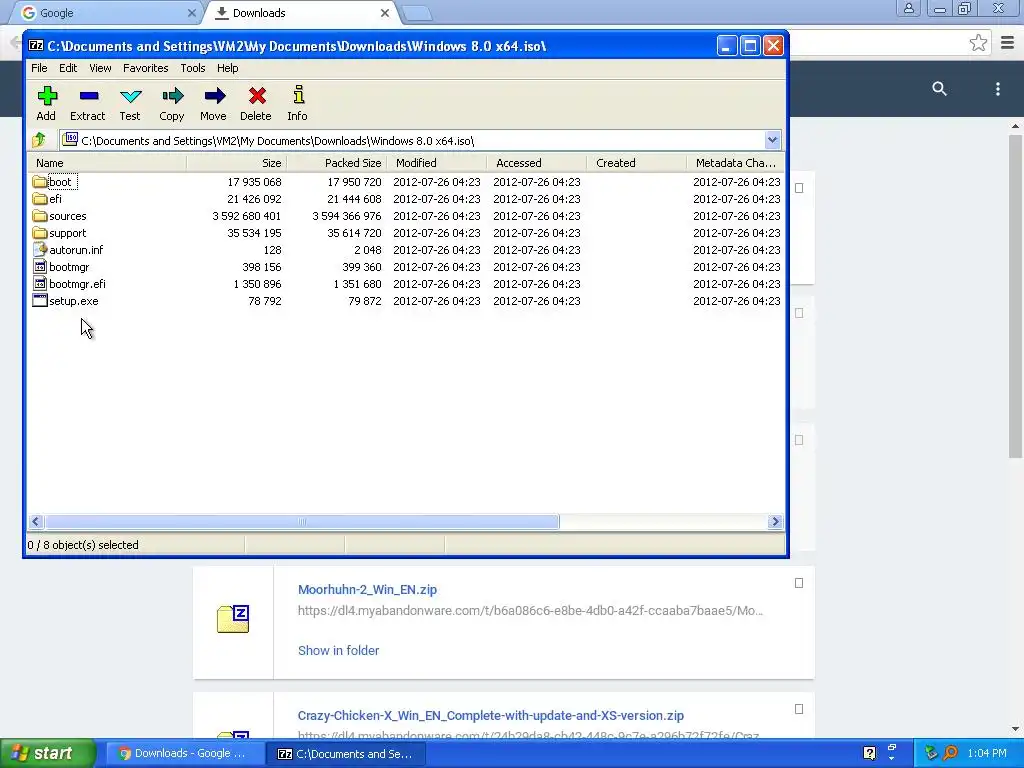The height and width of the screenshot is (768, 1024).
Task: Select size value 3 592 680 401
Action: pos(246,216)
